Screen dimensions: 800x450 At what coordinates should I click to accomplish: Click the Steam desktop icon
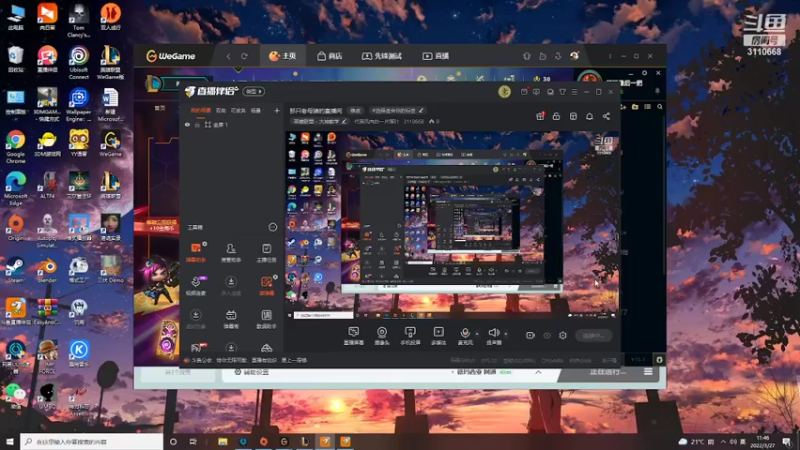click(15, 270)
